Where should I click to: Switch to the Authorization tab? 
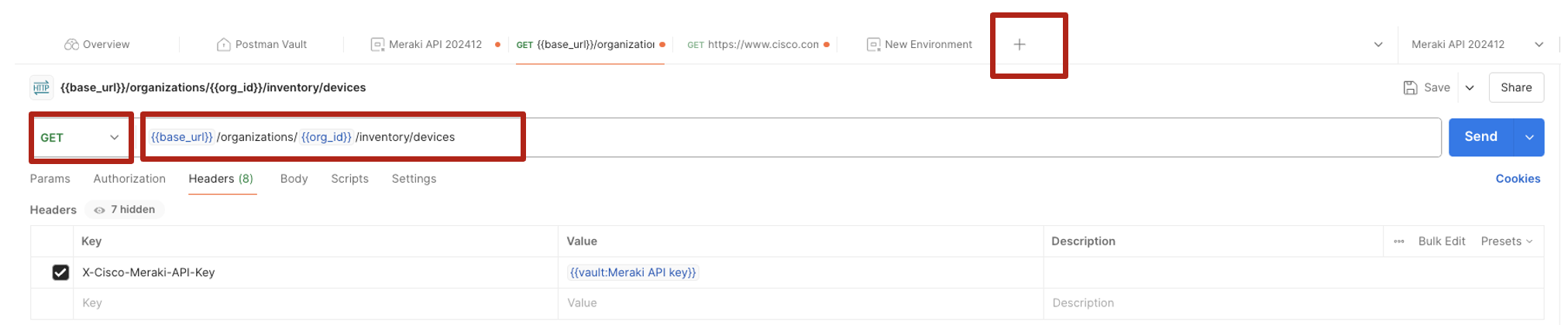pos(129,179)
